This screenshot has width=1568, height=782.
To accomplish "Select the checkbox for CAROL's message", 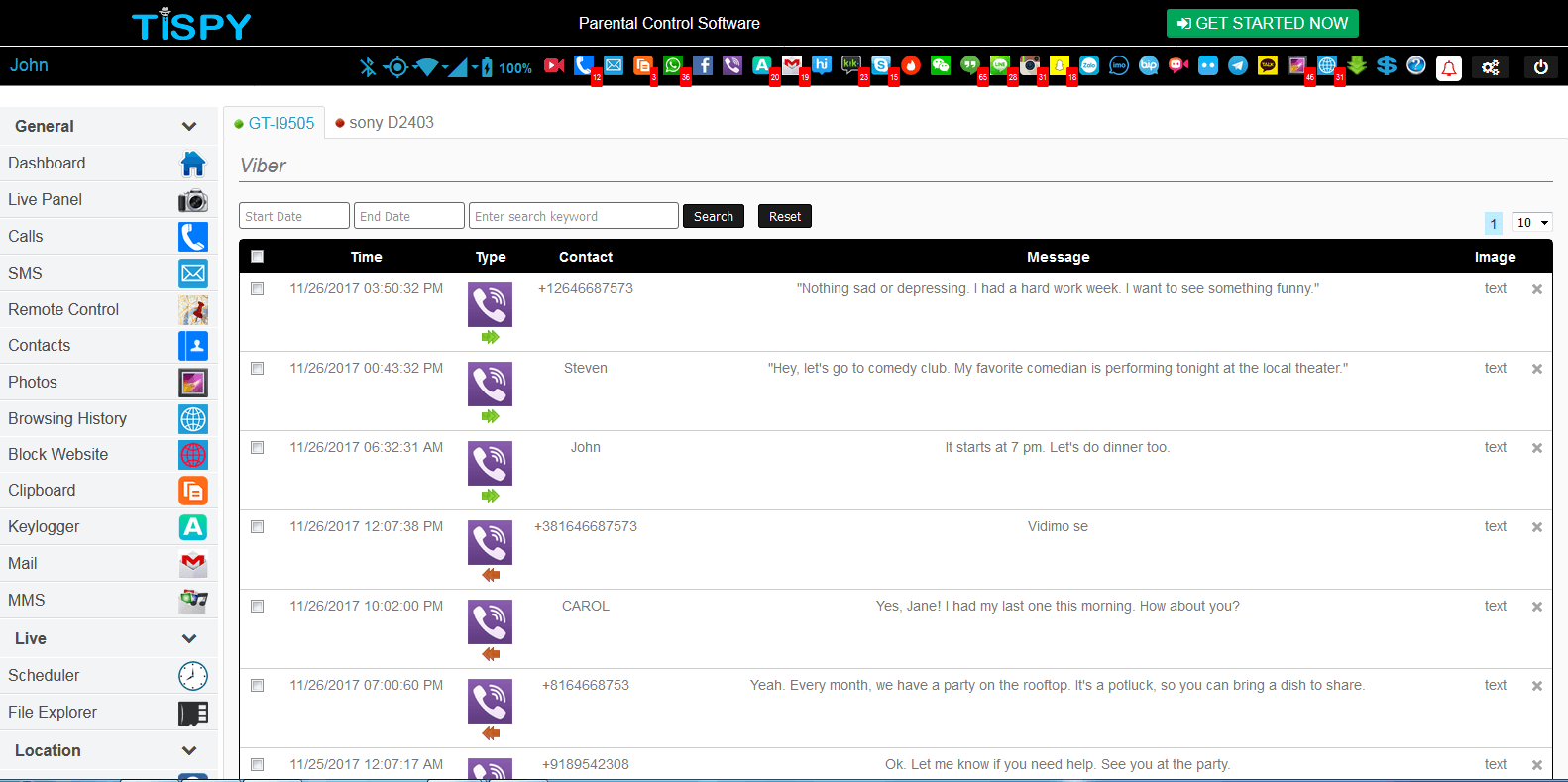I will pos(258,607).
